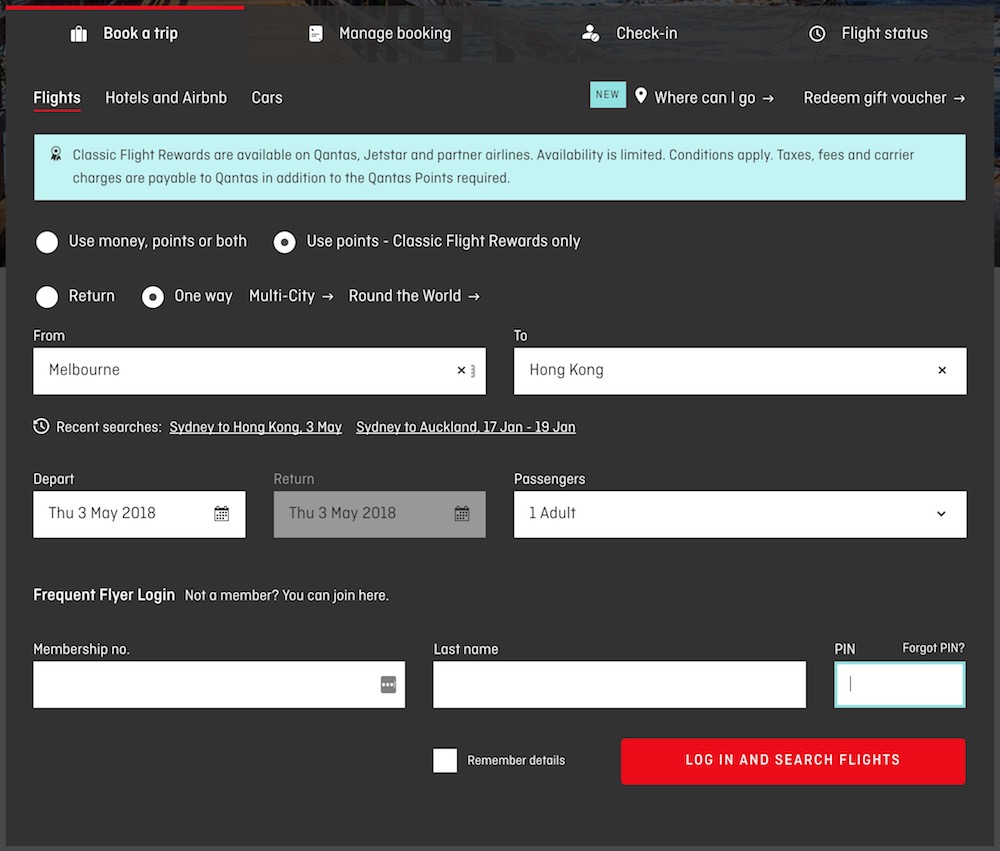
Task: Open the Book a trip tab
Action: point(124,34)
